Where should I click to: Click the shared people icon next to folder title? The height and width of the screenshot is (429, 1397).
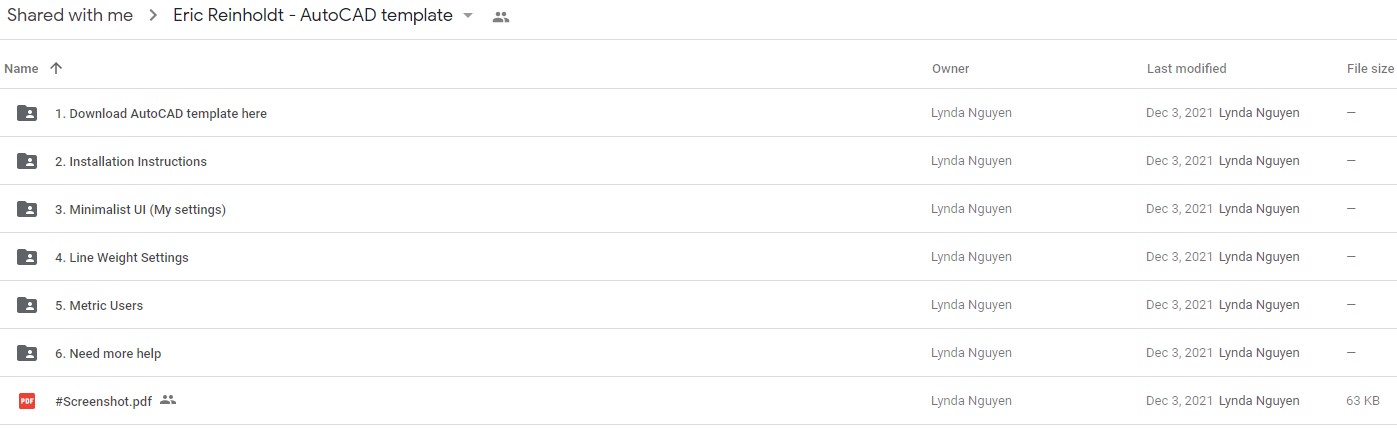[x=501, y=17]
